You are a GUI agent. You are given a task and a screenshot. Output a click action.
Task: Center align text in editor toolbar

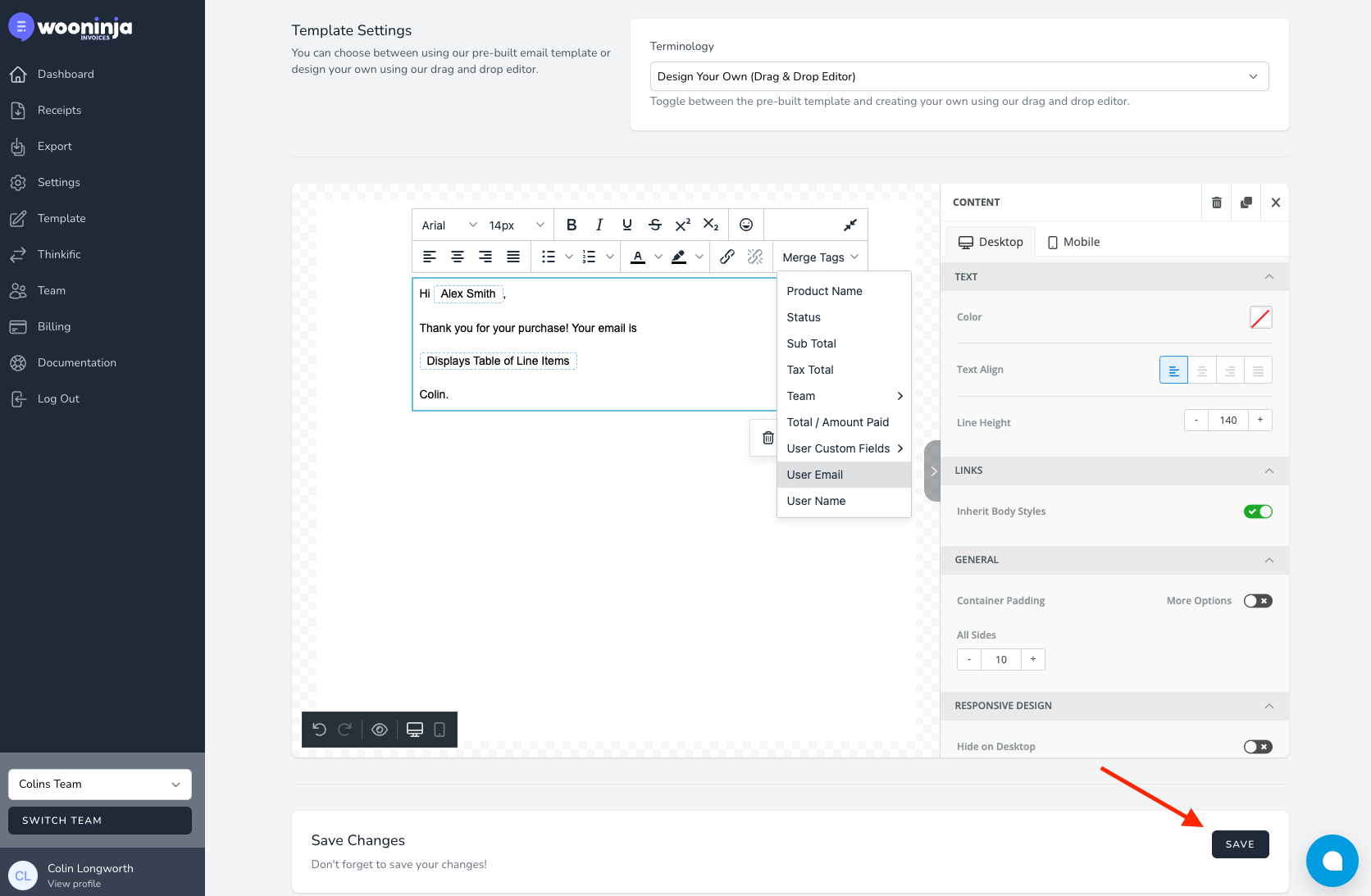(x=458, y=257)
